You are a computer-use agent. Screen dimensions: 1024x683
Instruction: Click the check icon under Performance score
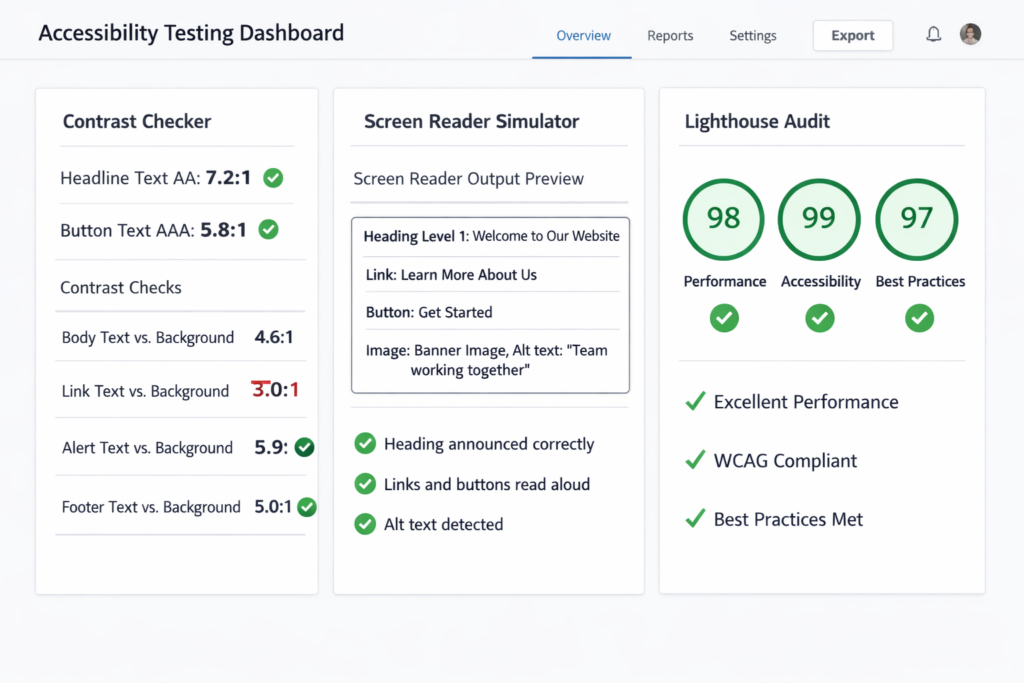pos(724,318)
